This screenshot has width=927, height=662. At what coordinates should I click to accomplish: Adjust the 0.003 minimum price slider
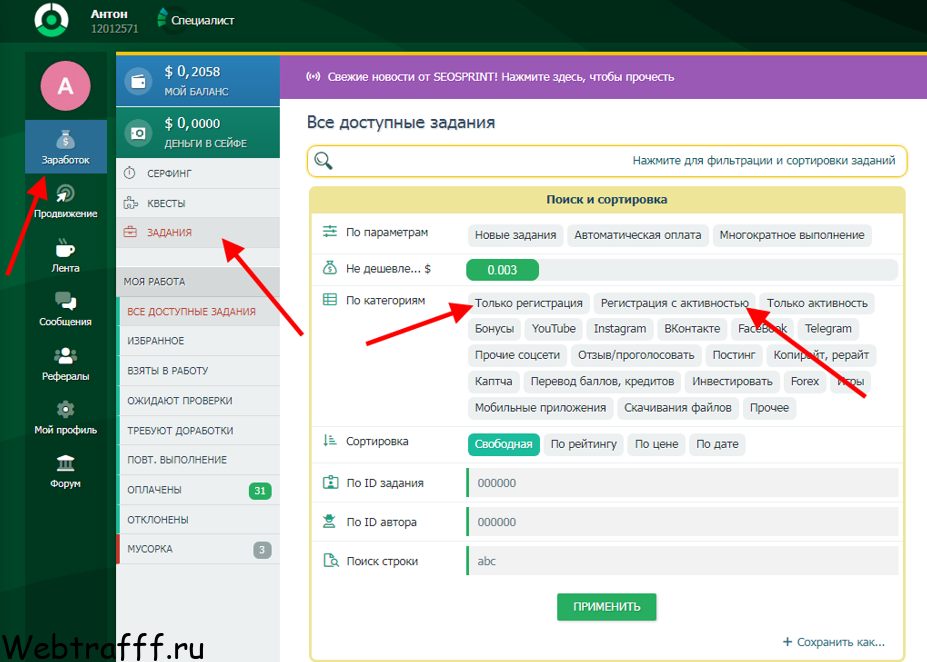[x=503, y=270]
